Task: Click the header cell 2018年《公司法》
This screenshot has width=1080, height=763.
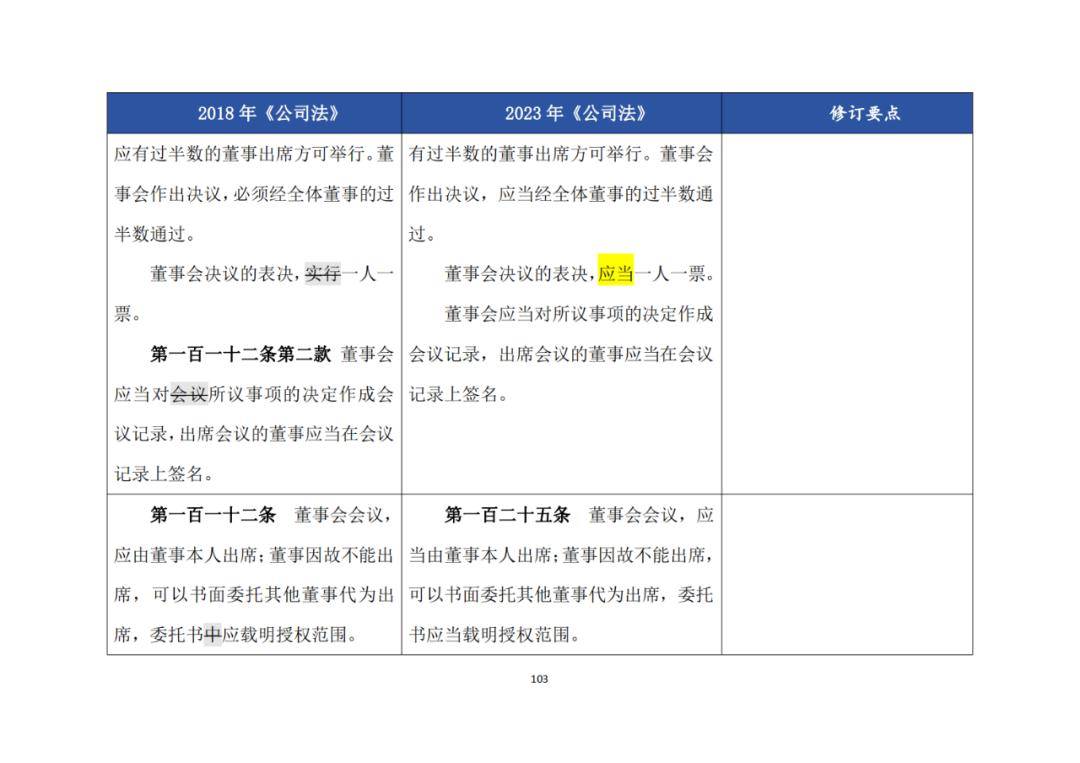Action: click(x=254, y=113)
